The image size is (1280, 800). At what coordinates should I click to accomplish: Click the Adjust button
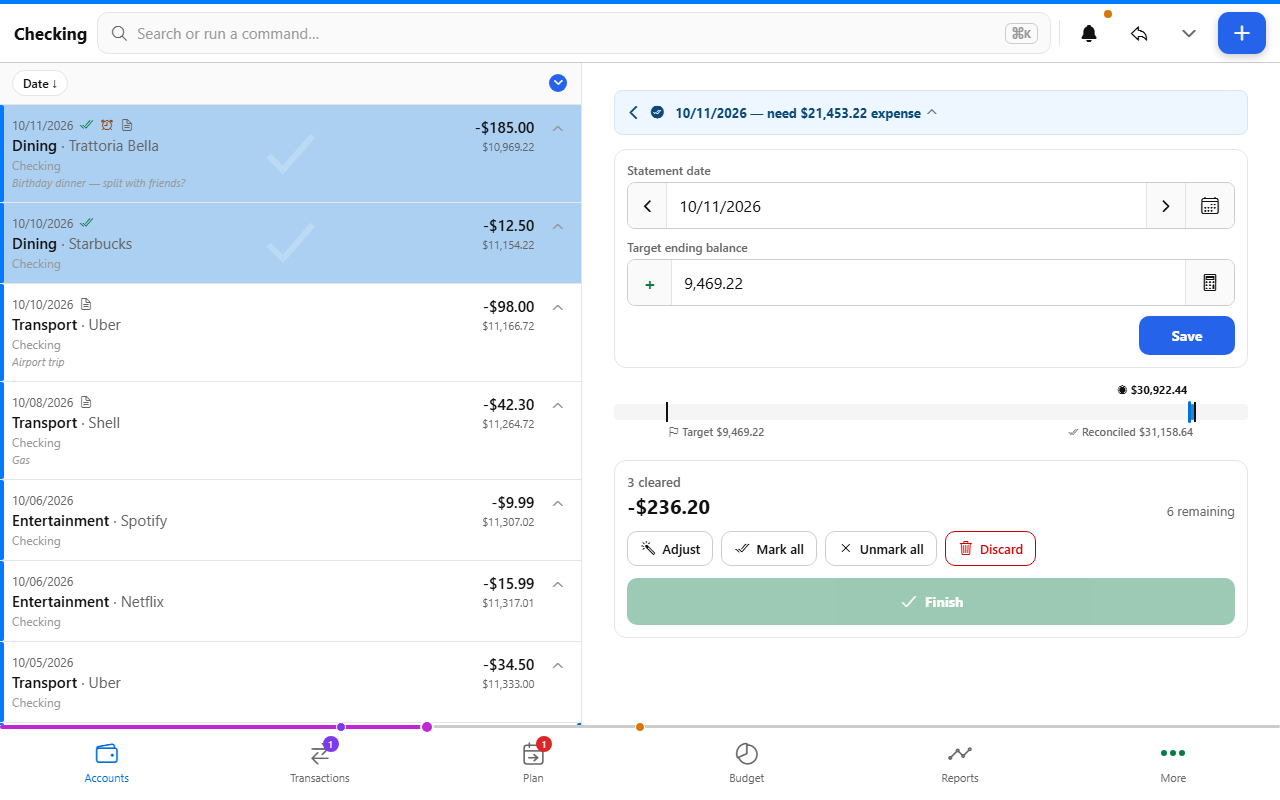[670, 549]
